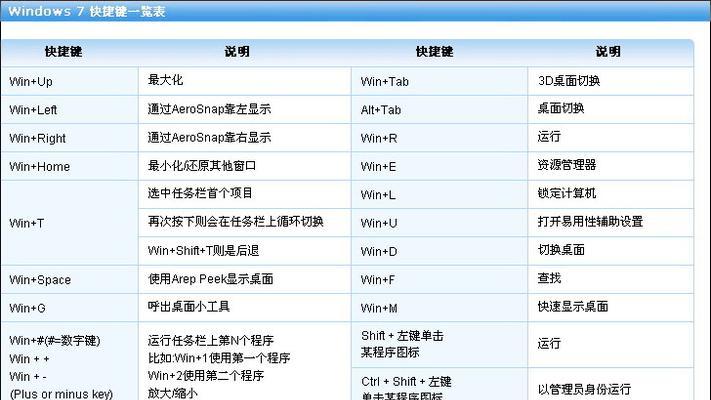Image resolution: width=711 pixels, height=400 pixels.
Task: Select the 'Win + +' shortcut text
Action: [29, 359]
